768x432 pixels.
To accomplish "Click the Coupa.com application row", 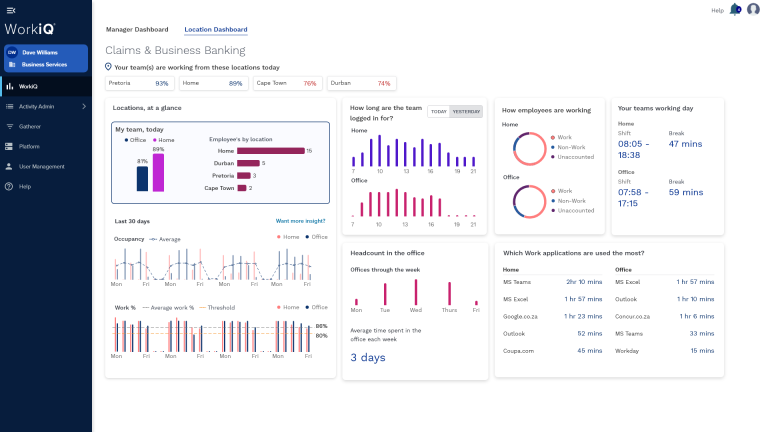I will (552, 351).
